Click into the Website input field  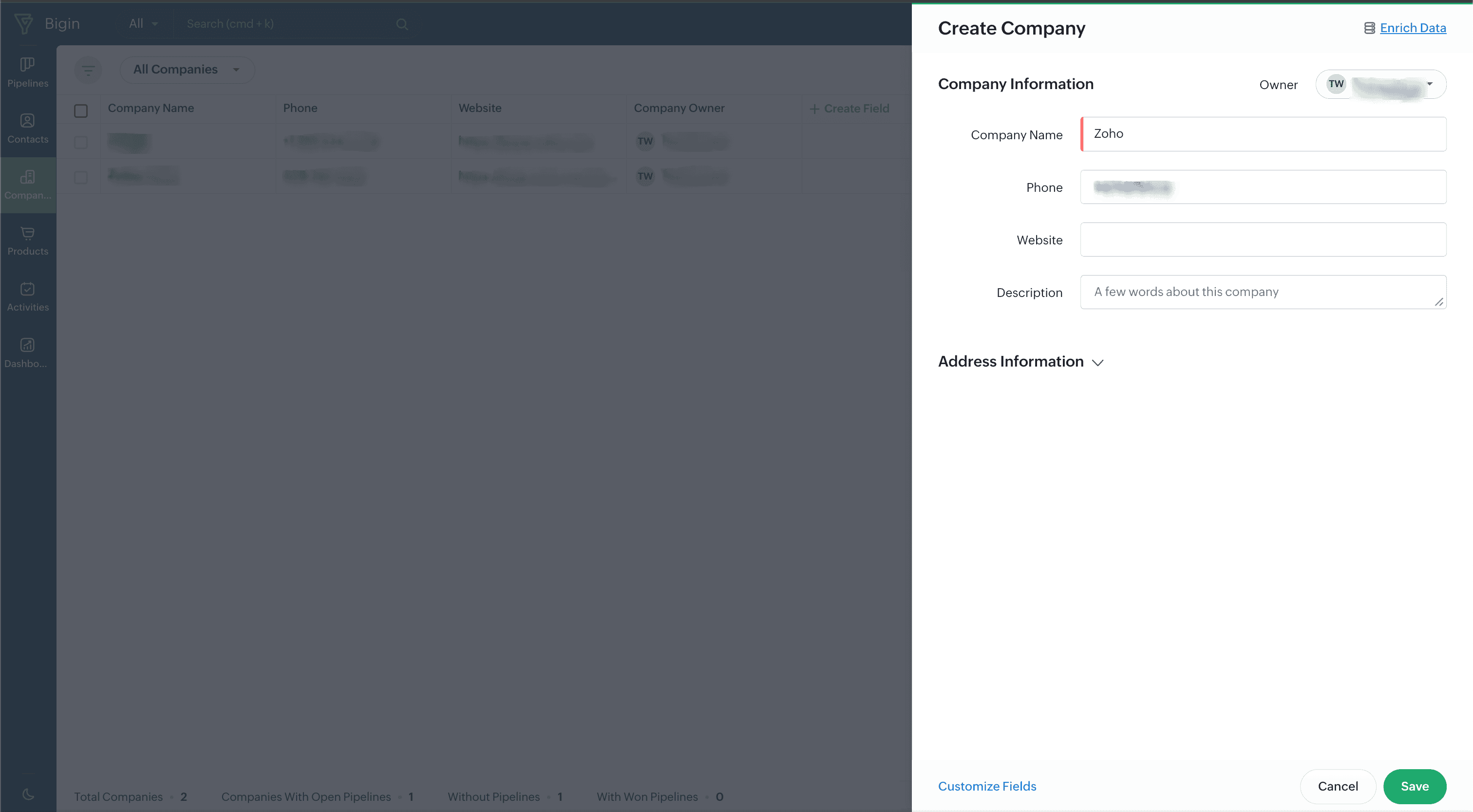pos(1263,240)
